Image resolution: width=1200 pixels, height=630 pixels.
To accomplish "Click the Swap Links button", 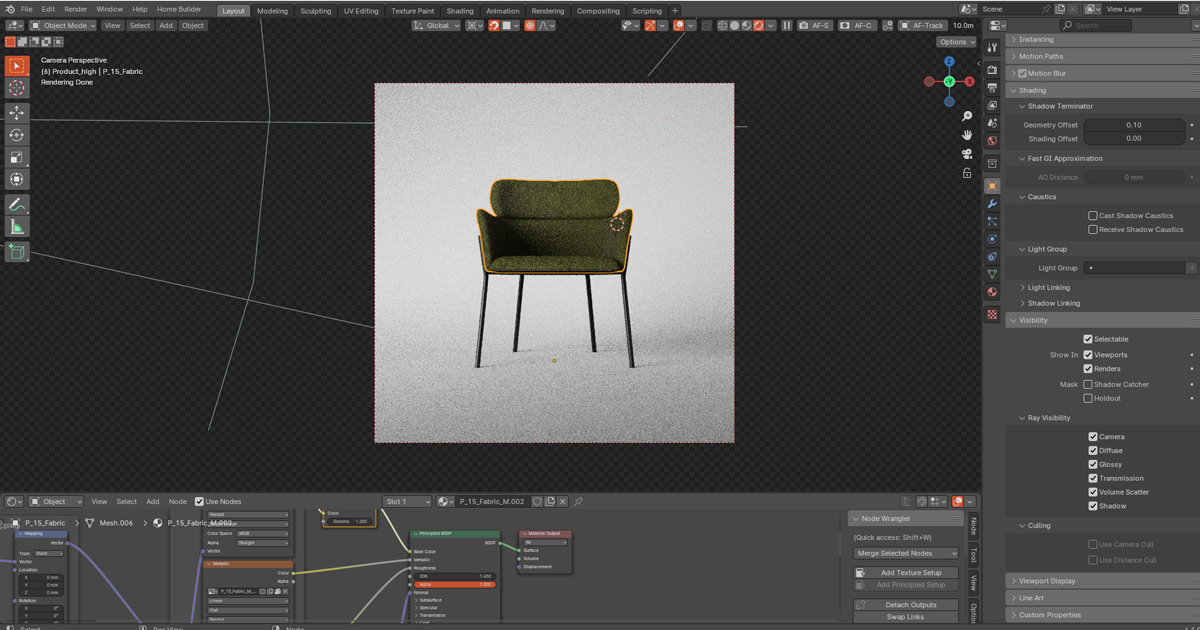I will (x=907, y=617).
